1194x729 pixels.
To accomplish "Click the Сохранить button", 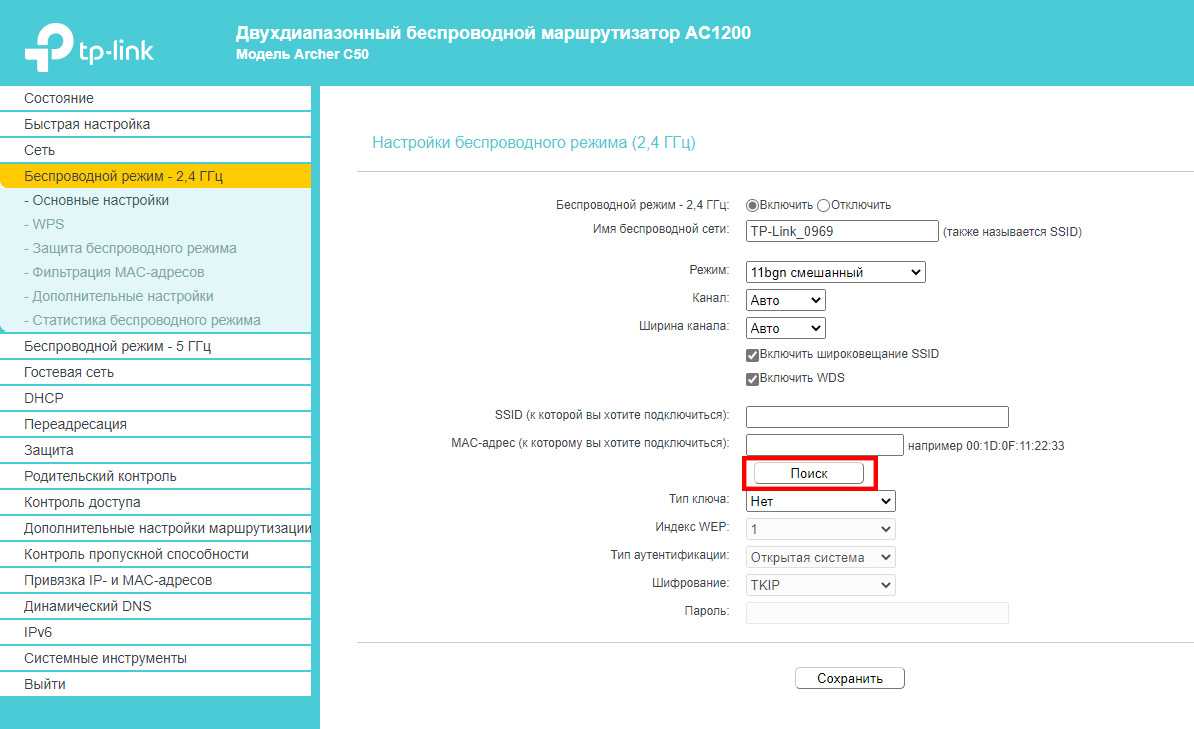I will [x=849, y=678].
